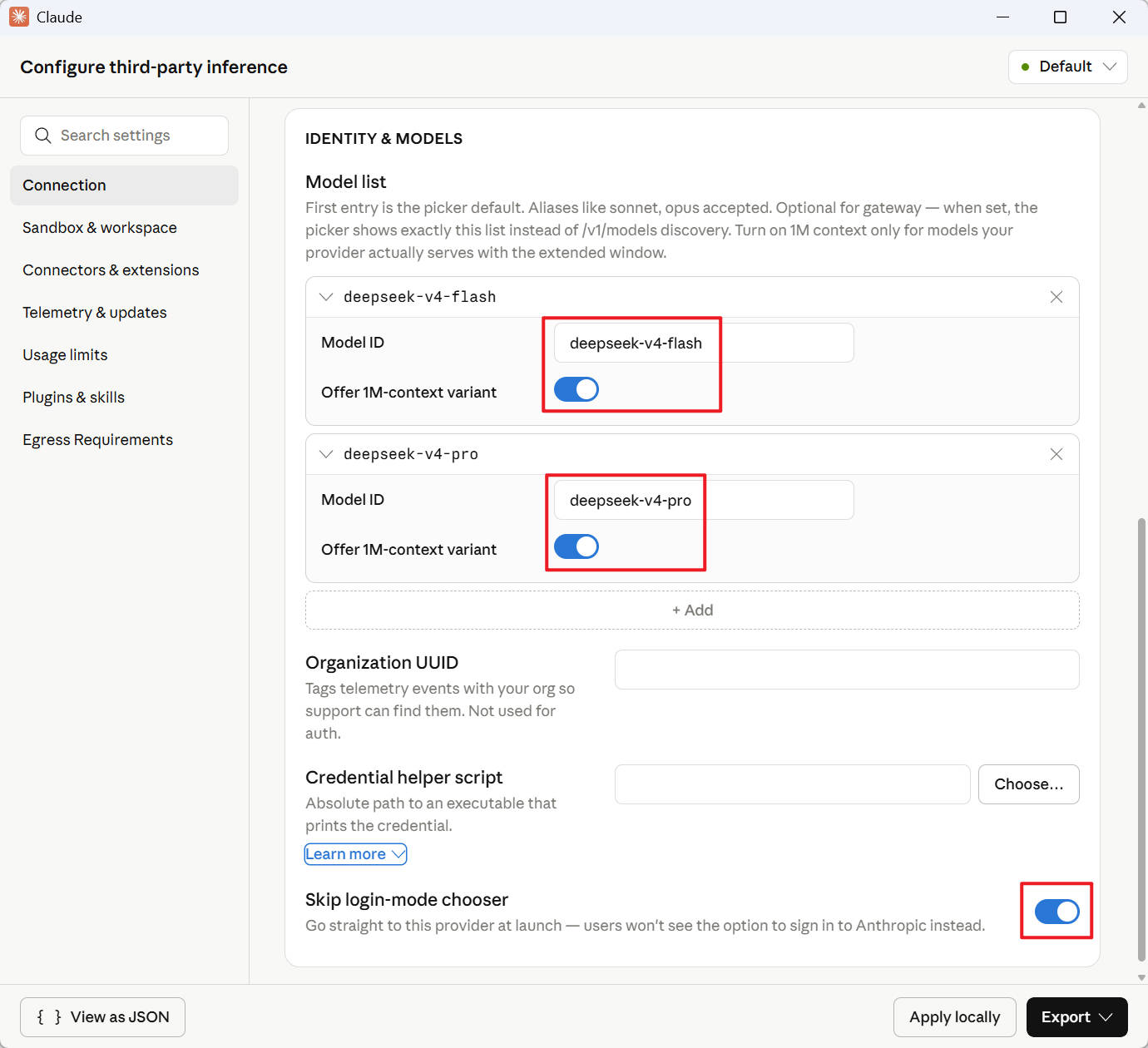The height and width of the screenshot is (1048, 1148).
Task: Go to Telemetry & updates section
Action: (x=95, y=313)
